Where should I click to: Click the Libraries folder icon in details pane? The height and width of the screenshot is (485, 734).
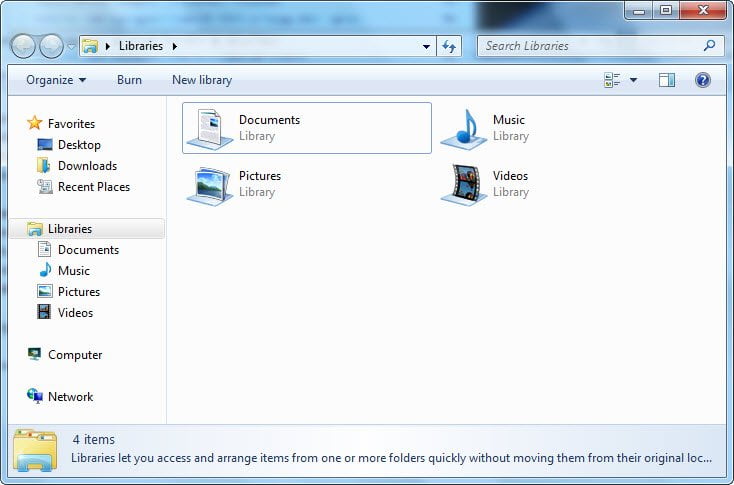(x=35, y=451)
